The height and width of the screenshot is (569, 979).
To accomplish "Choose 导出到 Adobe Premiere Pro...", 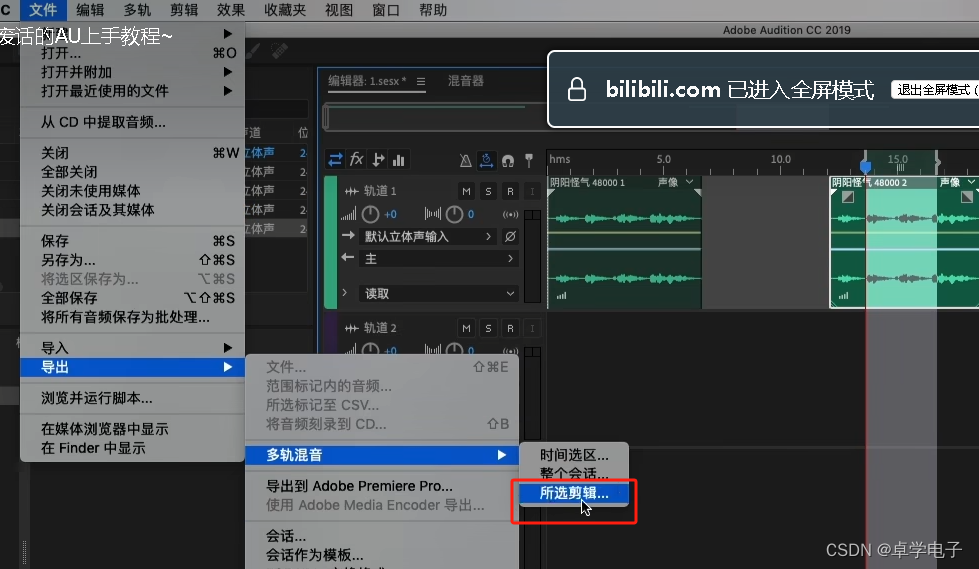I will click(381, 486).
